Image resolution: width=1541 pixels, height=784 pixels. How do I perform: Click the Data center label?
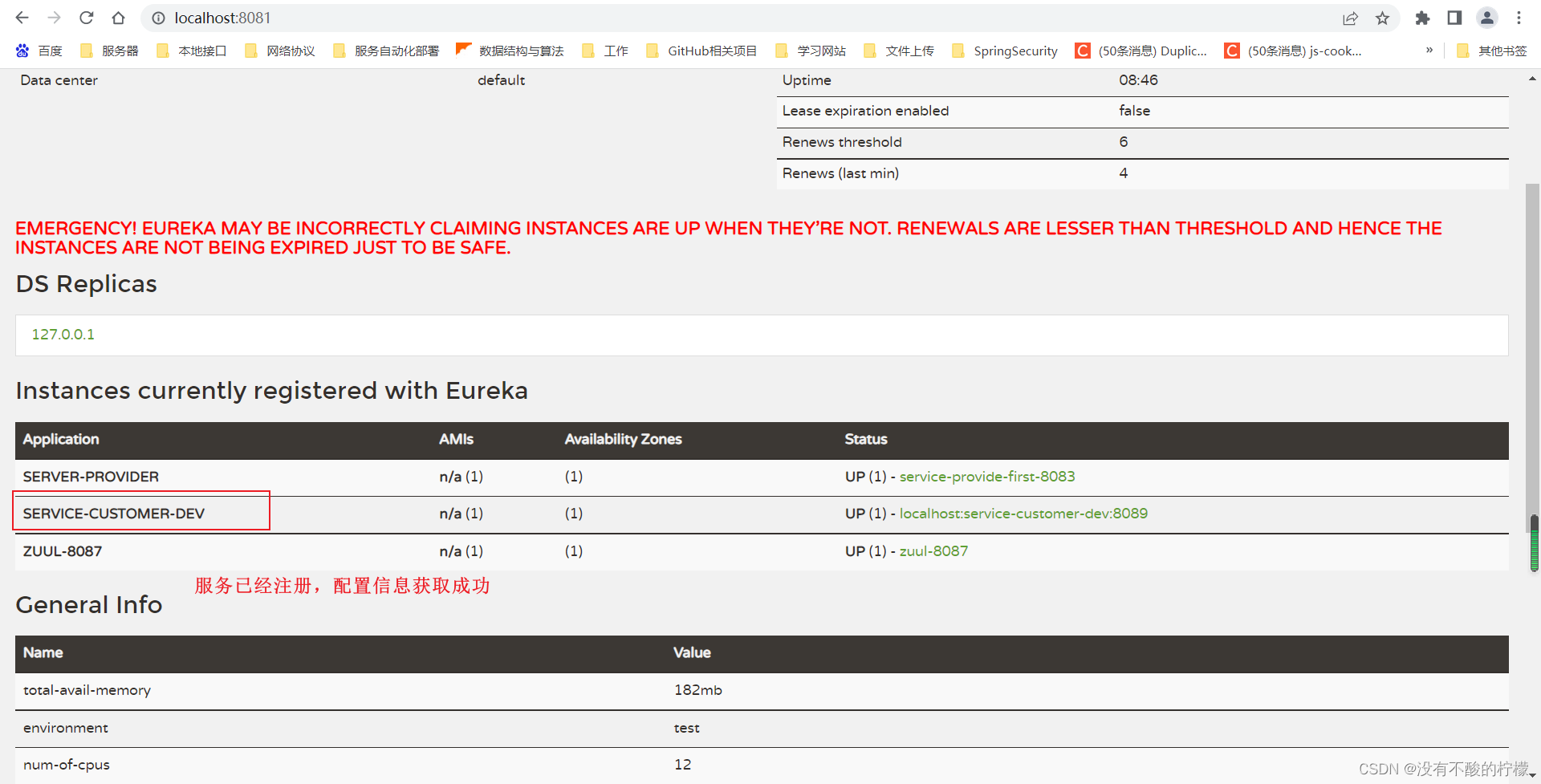point(59,80)
